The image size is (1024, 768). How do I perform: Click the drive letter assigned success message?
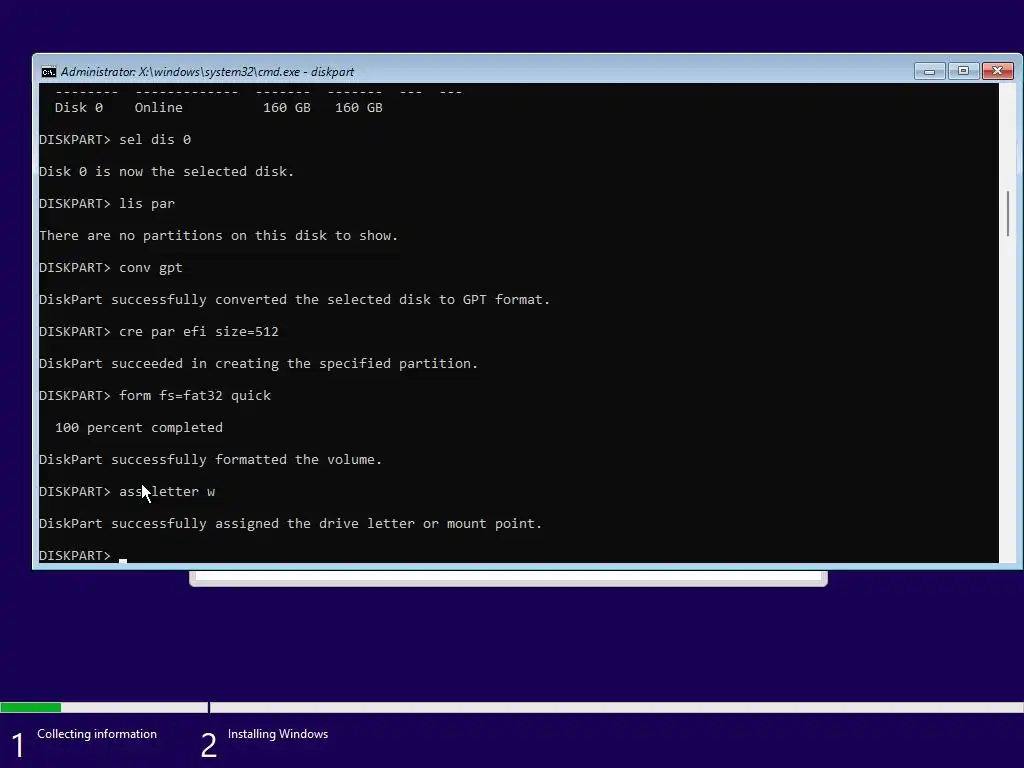pos(291,524)
